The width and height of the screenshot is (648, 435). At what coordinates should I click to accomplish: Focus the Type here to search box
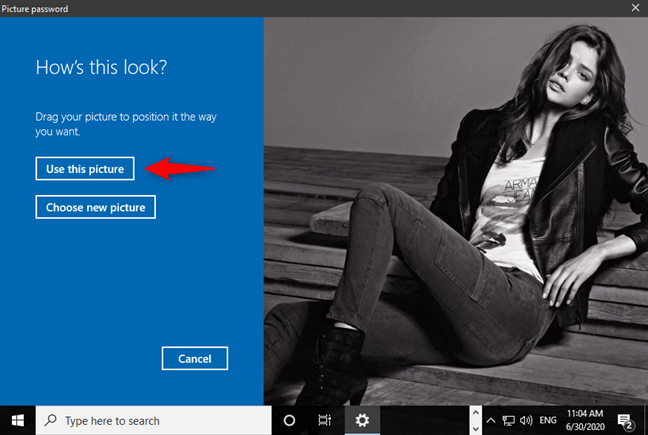(x=153, y=421)
